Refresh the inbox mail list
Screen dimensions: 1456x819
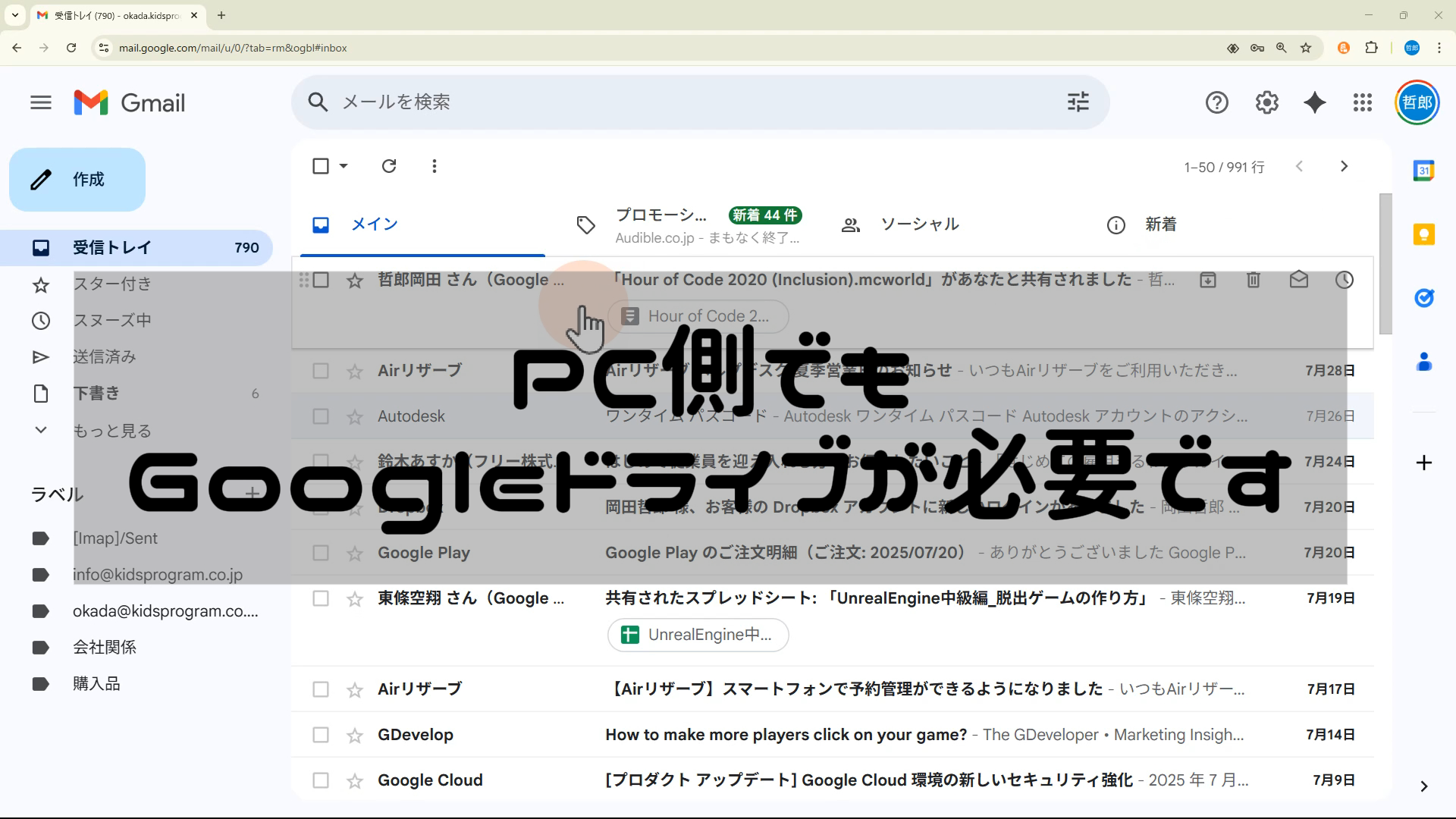pos(389,166)
